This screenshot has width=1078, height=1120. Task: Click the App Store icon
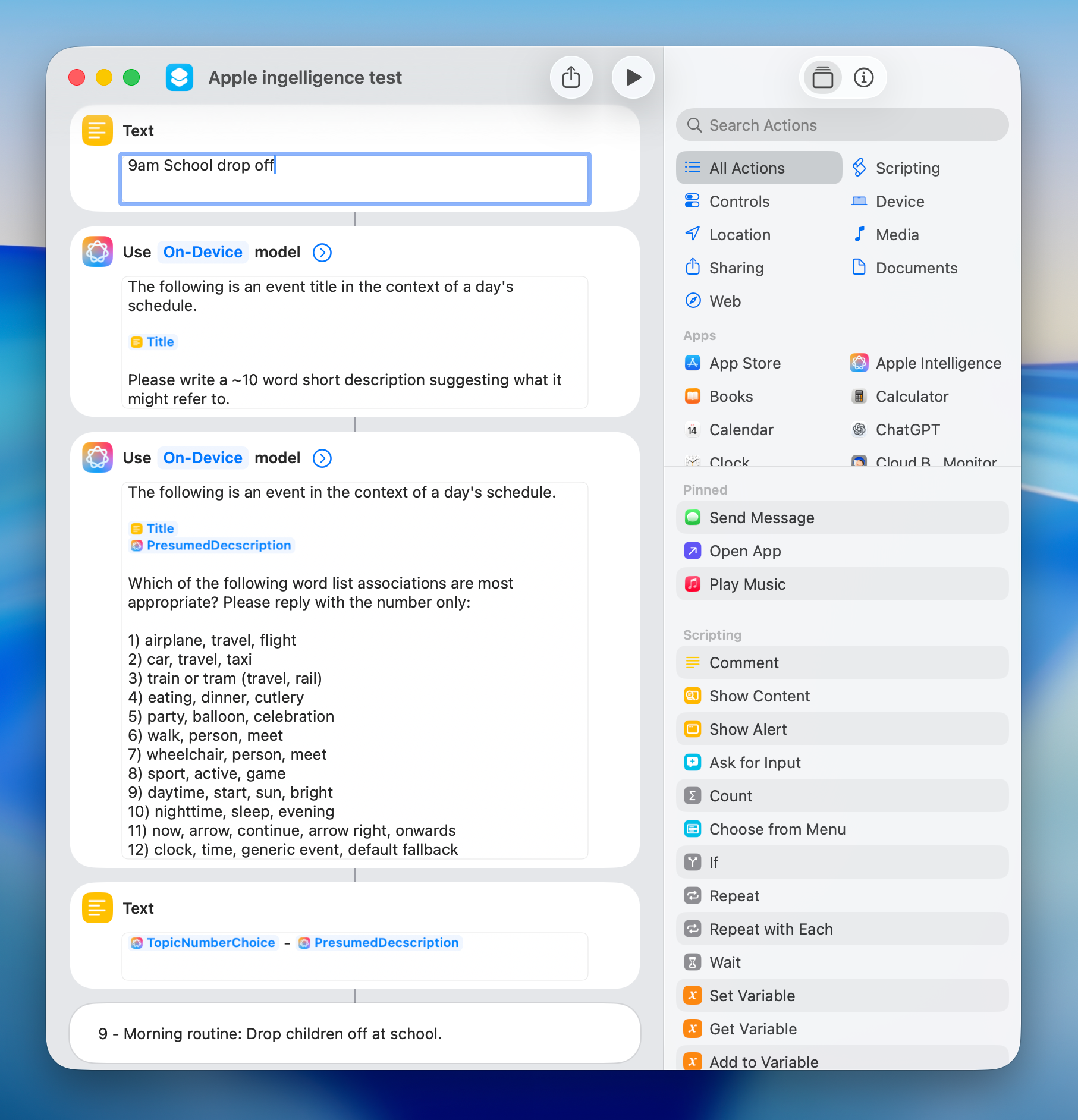click(692, 363)
